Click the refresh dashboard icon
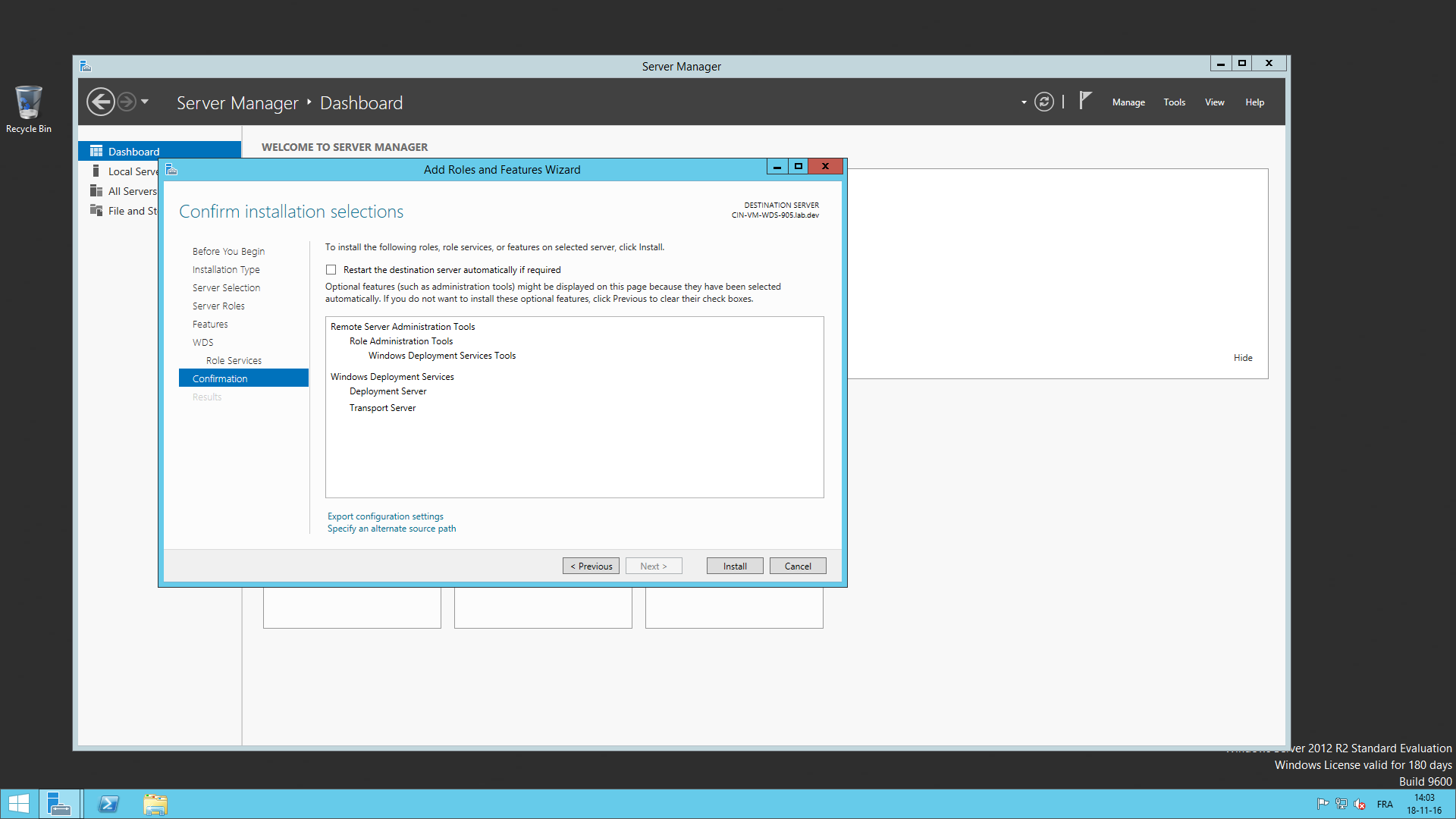The image size is (1456, 819). pyautogui.click(x=1044, y=102)
